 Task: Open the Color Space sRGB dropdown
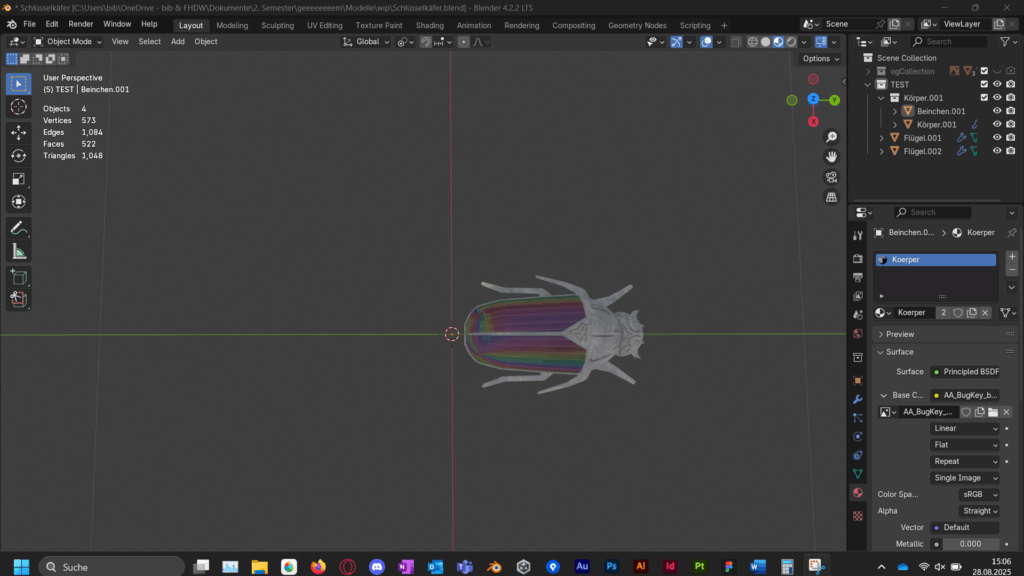978,494
